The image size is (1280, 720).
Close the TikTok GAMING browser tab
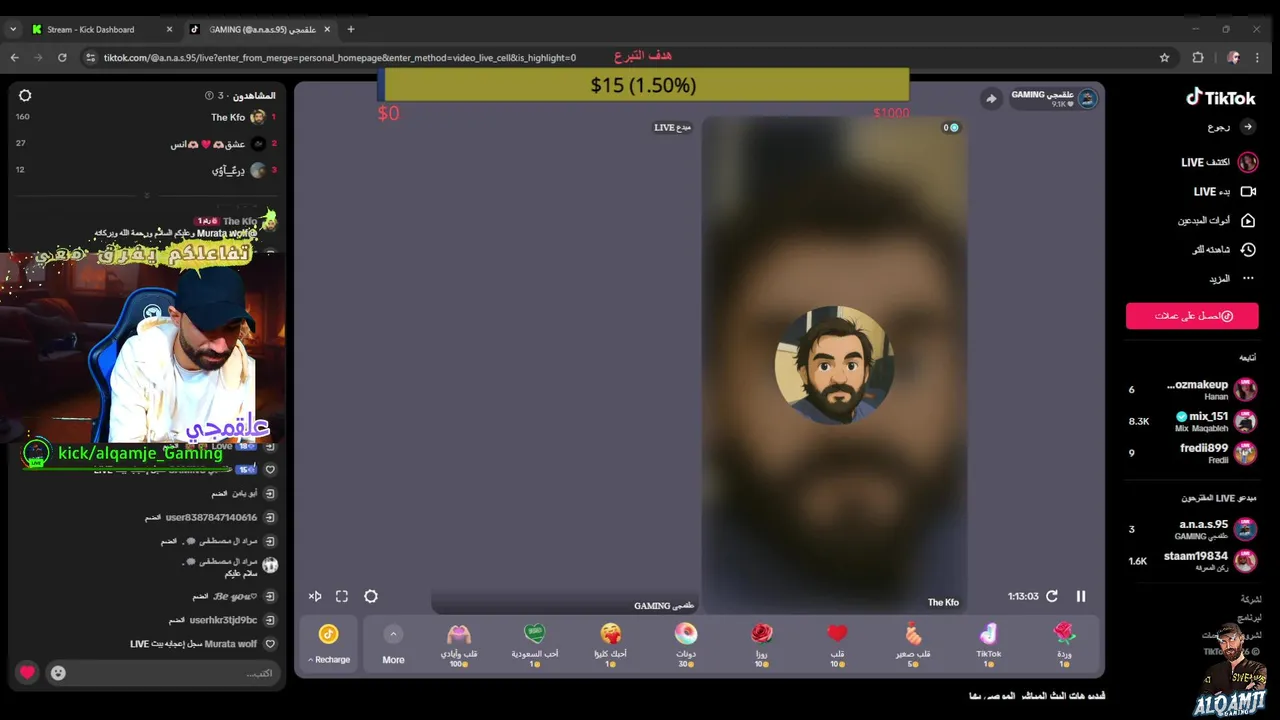click(327, 29)
